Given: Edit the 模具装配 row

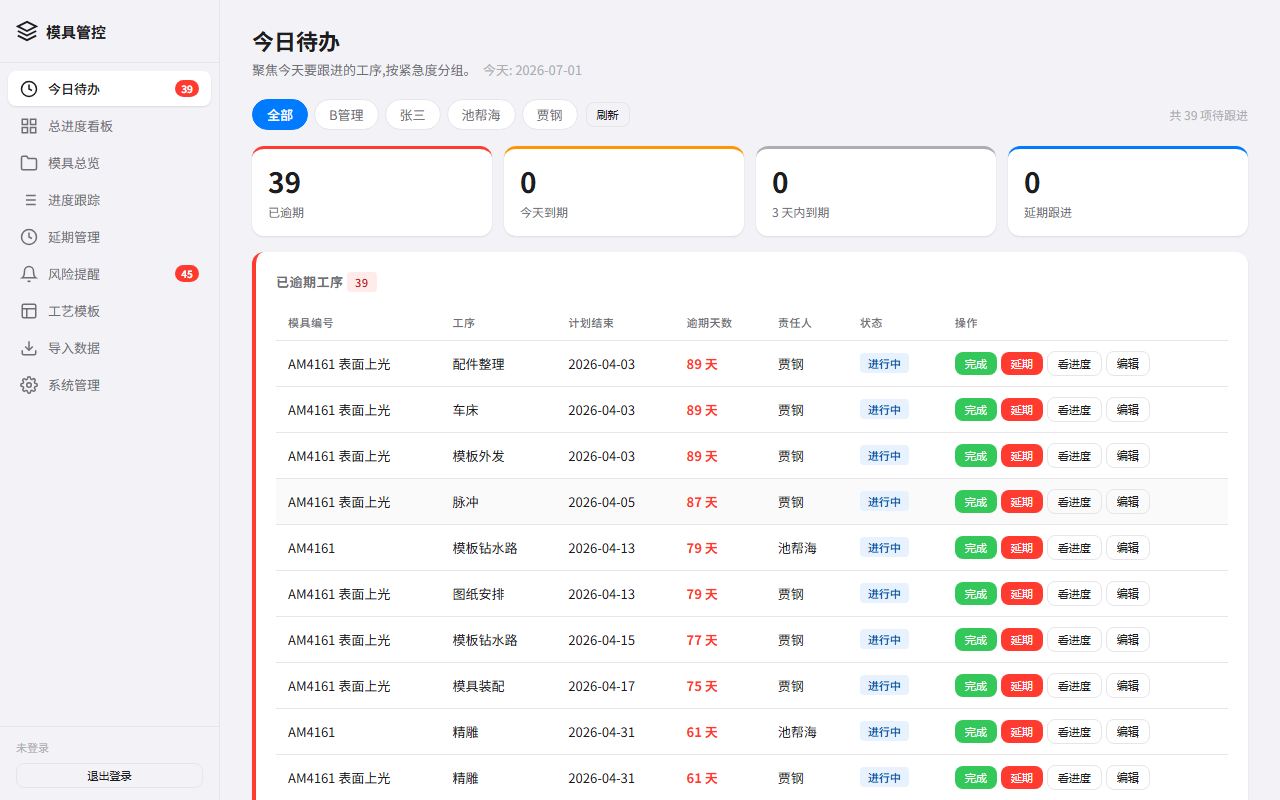Looking at the screenshot, I should coord(1128,686).
